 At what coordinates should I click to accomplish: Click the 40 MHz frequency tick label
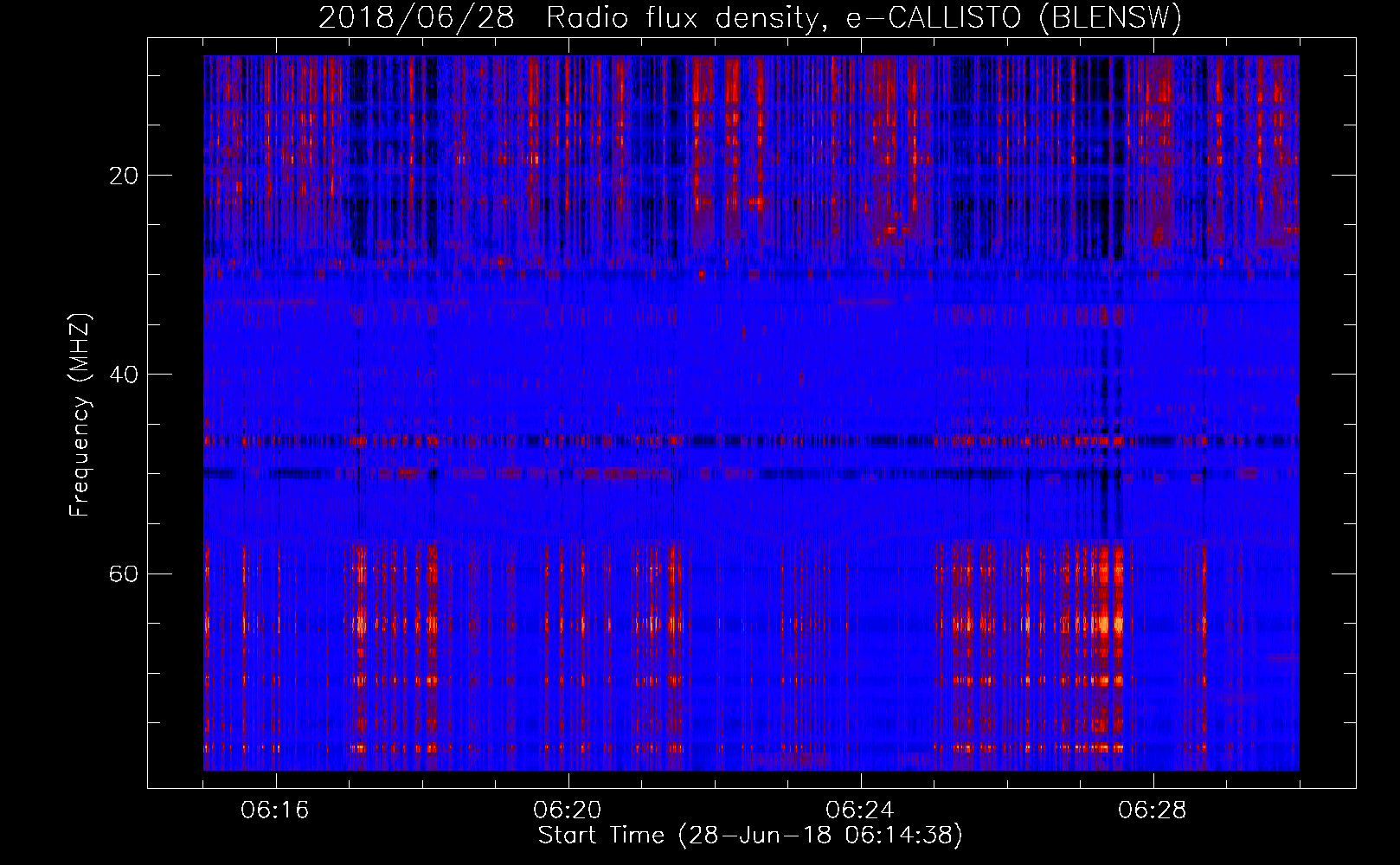[122, 375]
